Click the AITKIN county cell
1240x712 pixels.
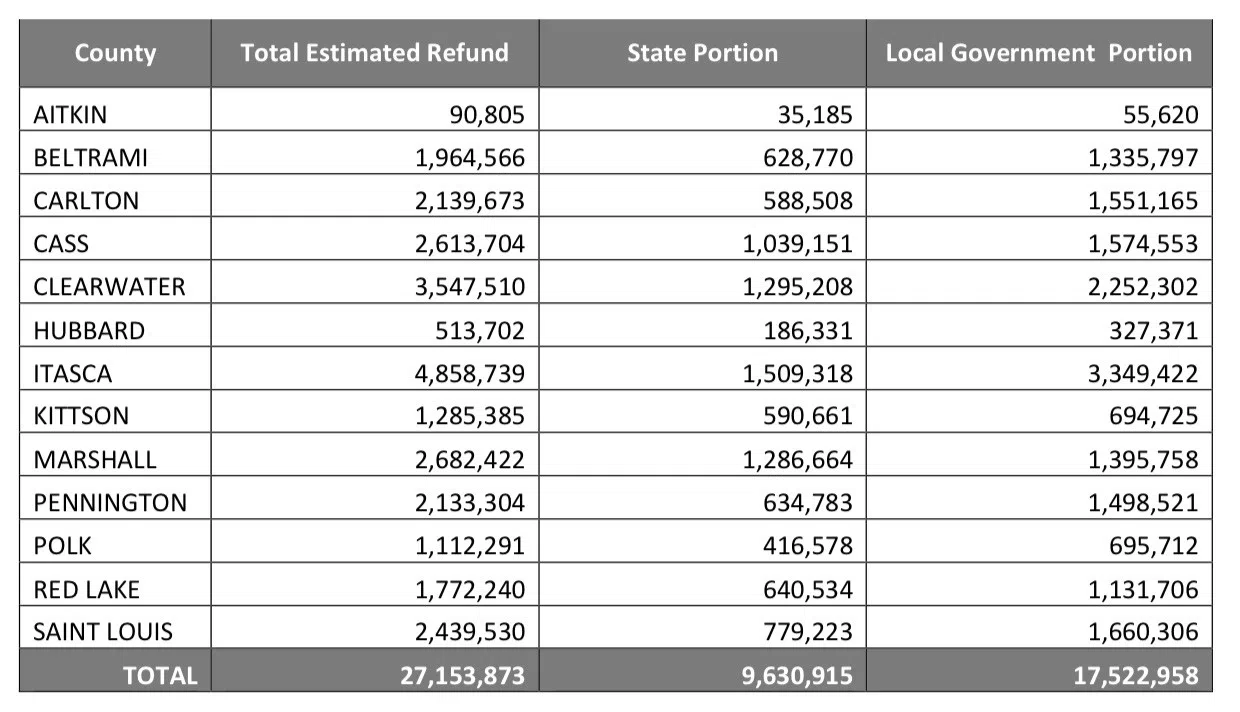tap(70, 115)
